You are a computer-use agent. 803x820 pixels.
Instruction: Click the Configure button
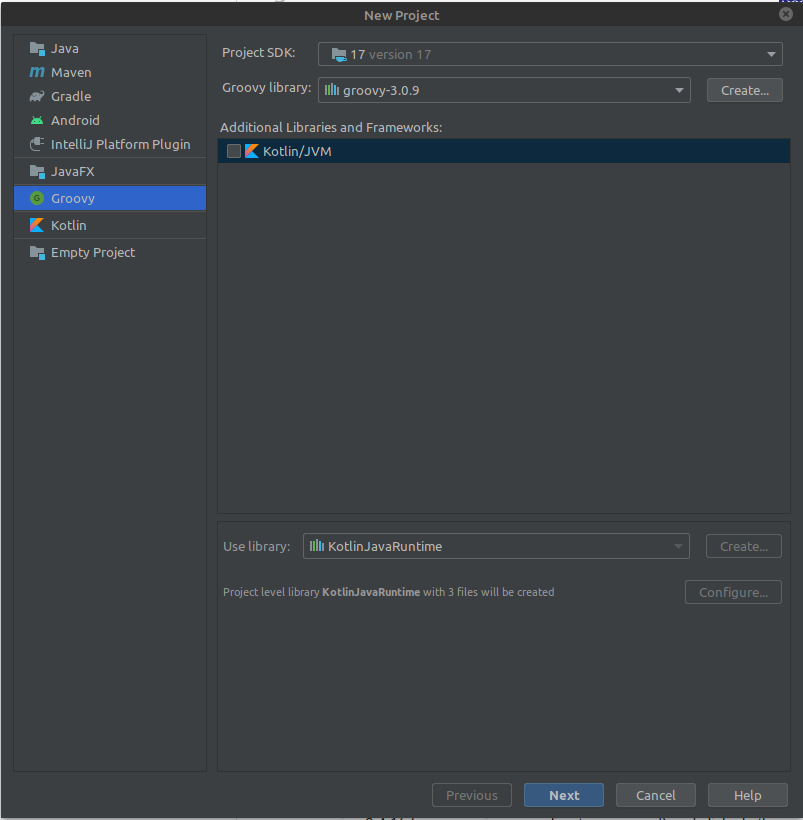click(733, 592)
